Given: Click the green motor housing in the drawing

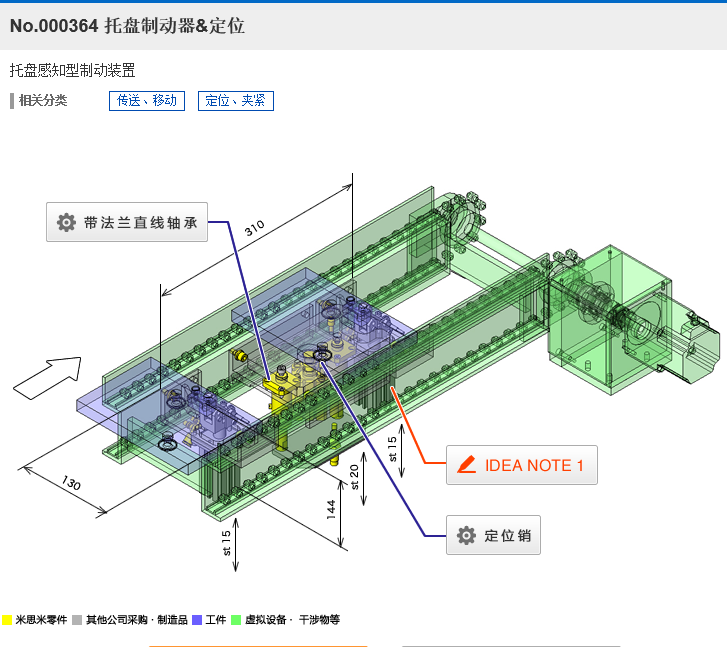Looking at the screenshot, I should [x=610, y=320].
